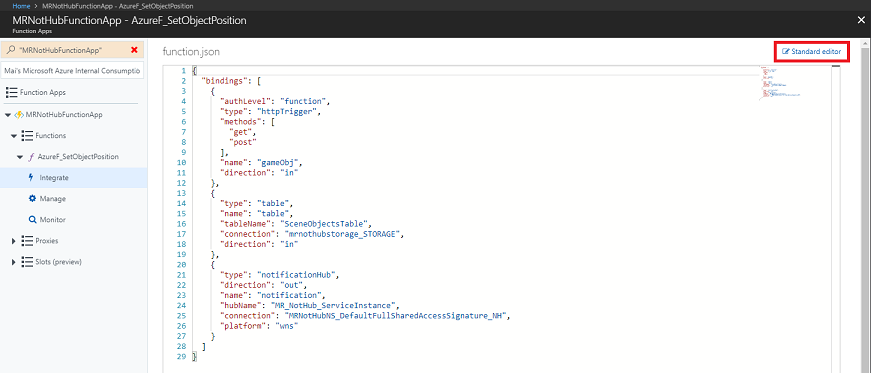871x373 pixels.
Task: Click the "httpTrigger" value
Action: (289, 112)
